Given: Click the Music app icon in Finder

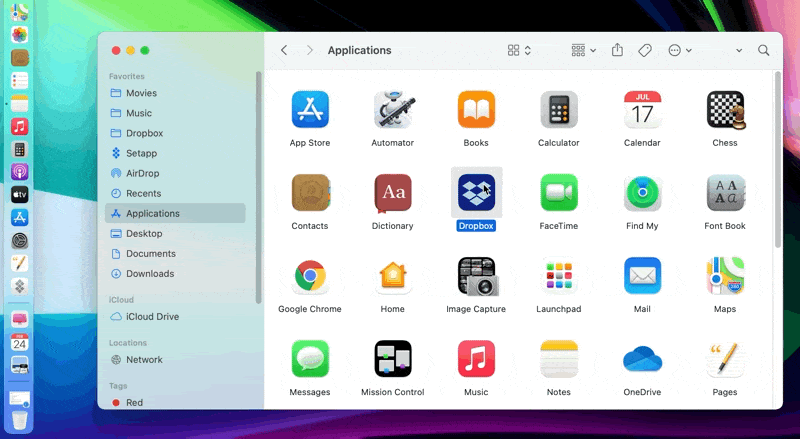Looking at the screenshot, I should pyautogui.click(x=476, y=359).
